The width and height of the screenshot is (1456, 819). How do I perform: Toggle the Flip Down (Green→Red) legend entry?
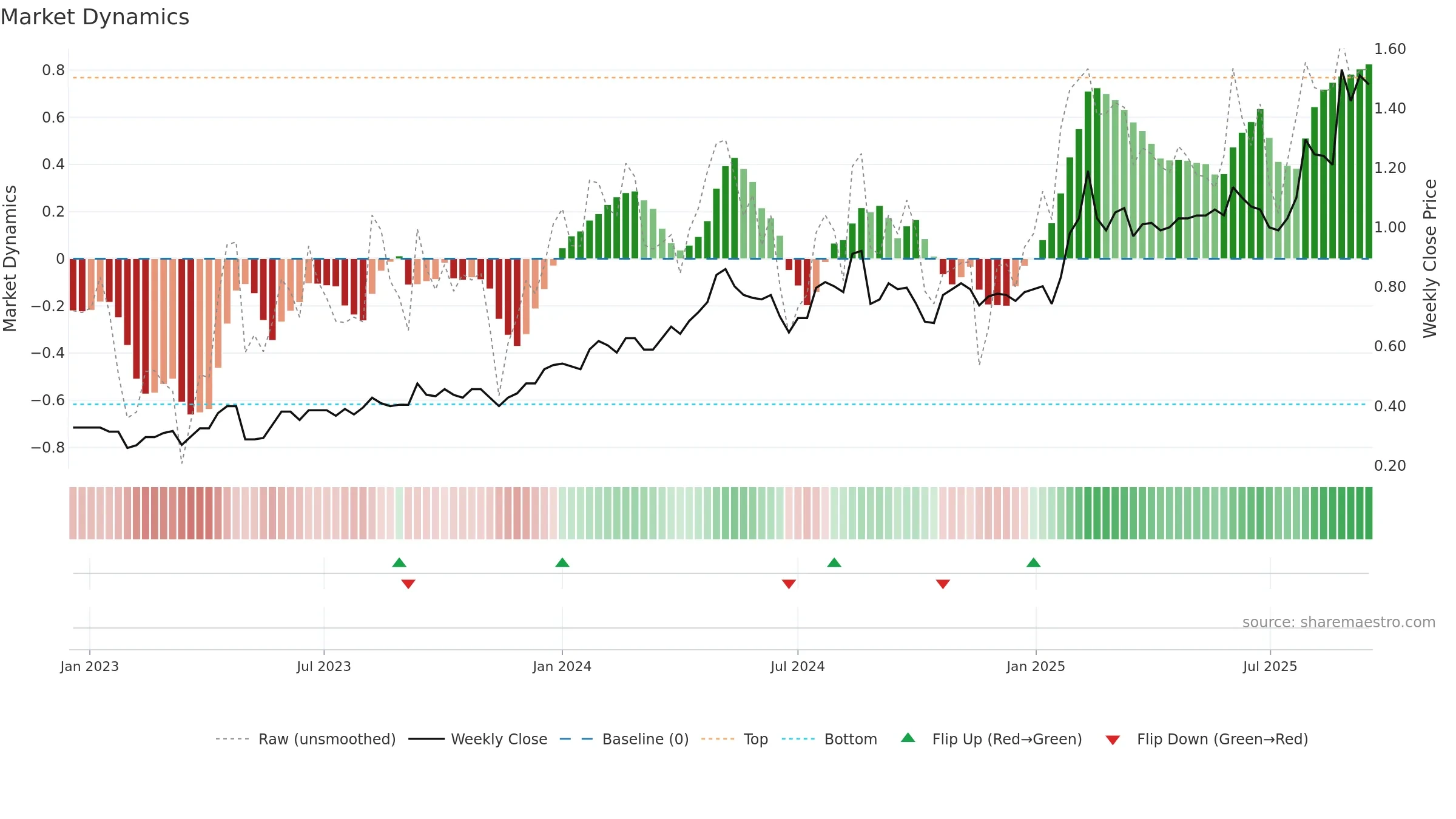pyautogui.click(x=1206, y=739)
